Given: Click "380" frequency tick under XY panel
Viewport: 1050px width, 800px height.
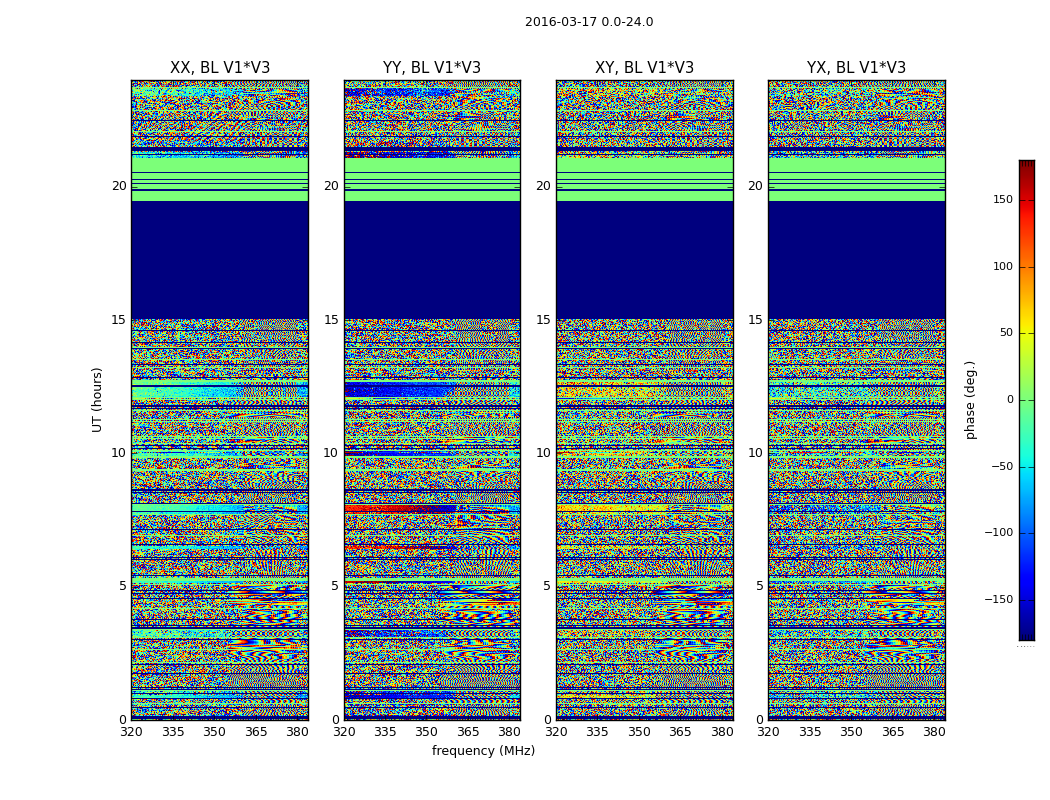Looking at the screenshot, I should coord(723,732).
